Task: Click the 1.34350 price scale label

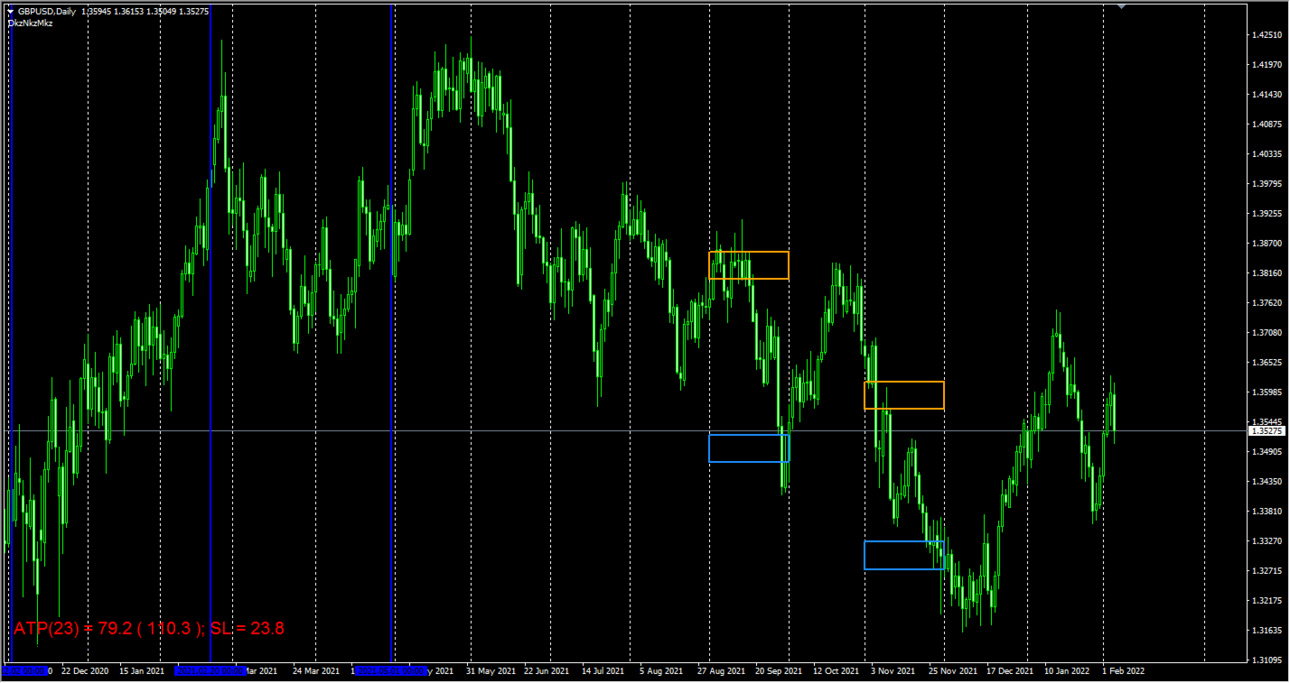Action: [x=1267, y=481]
